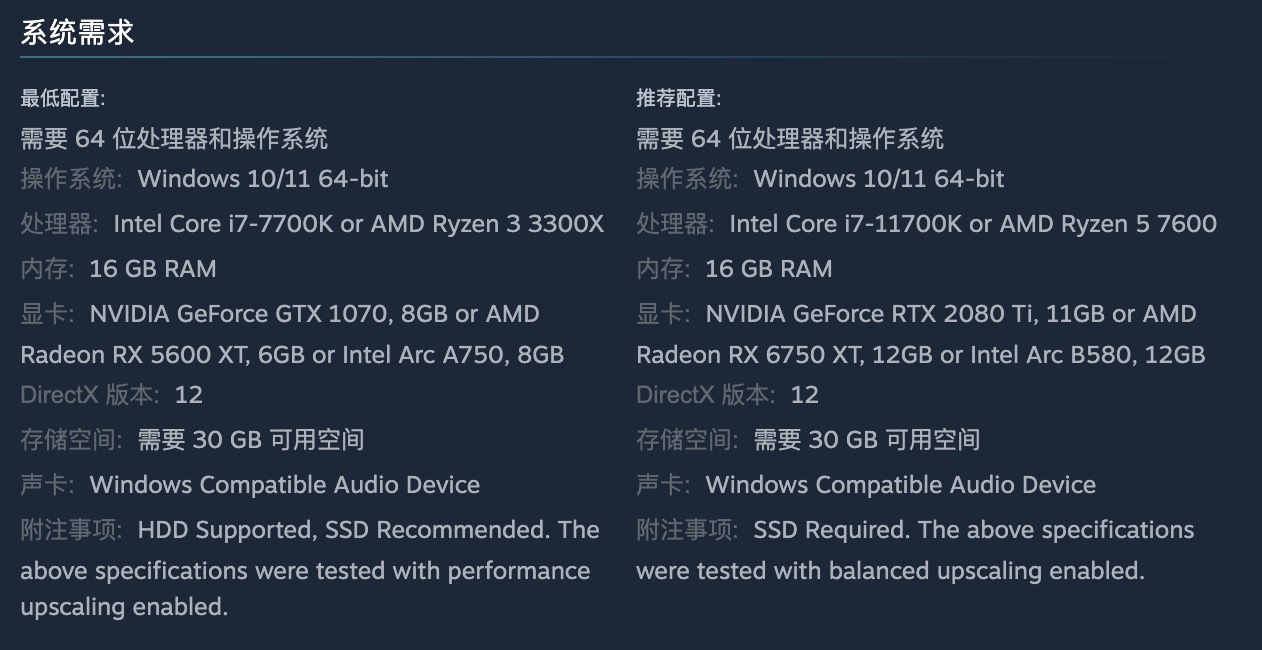
Task: Click the recommended 16 GB RAM value
Action: 769,269
